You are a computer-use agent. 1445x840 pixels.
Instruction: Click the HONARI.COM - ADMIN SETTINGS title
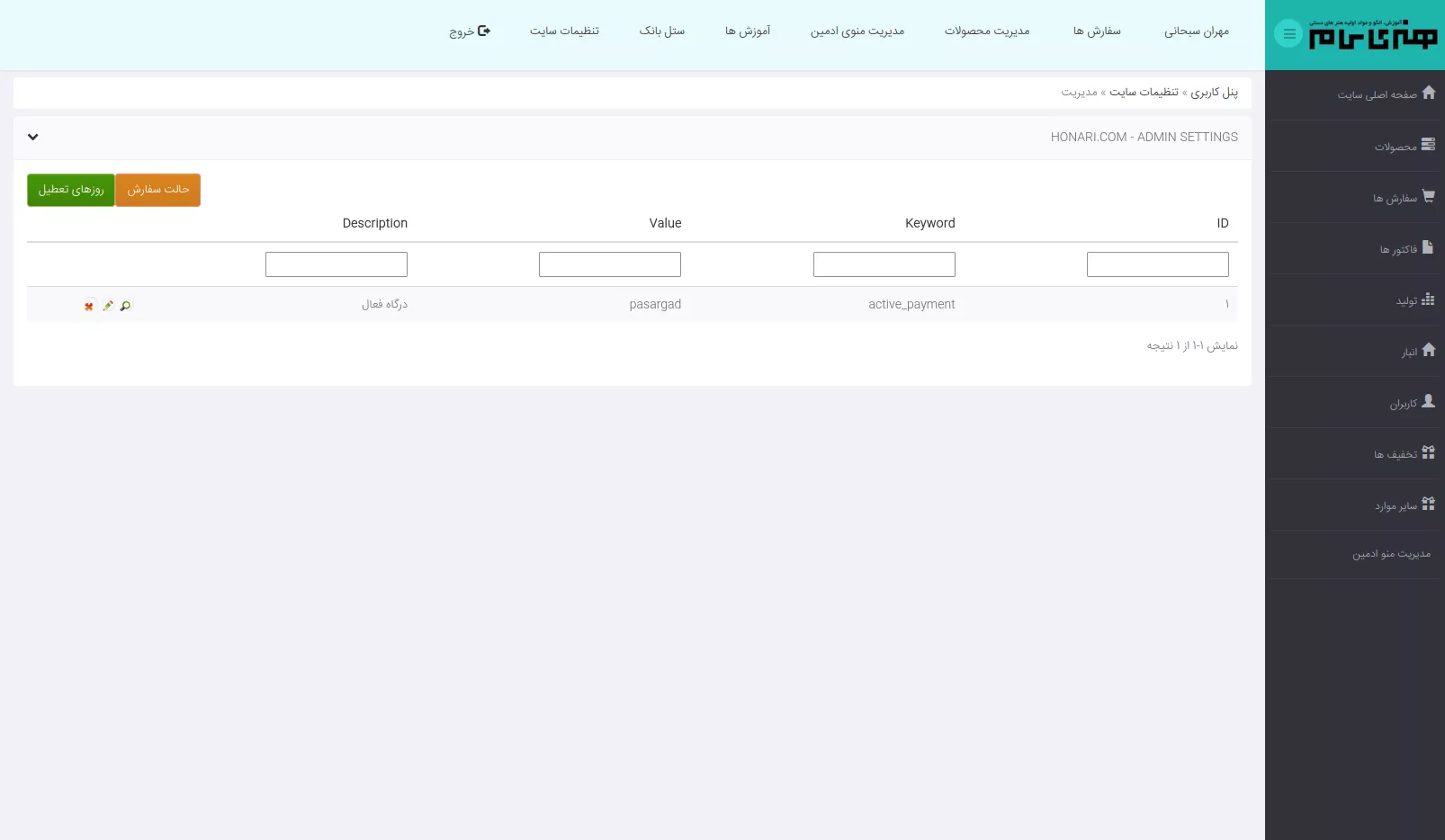pyautogui.click(x=1144, y=138)
